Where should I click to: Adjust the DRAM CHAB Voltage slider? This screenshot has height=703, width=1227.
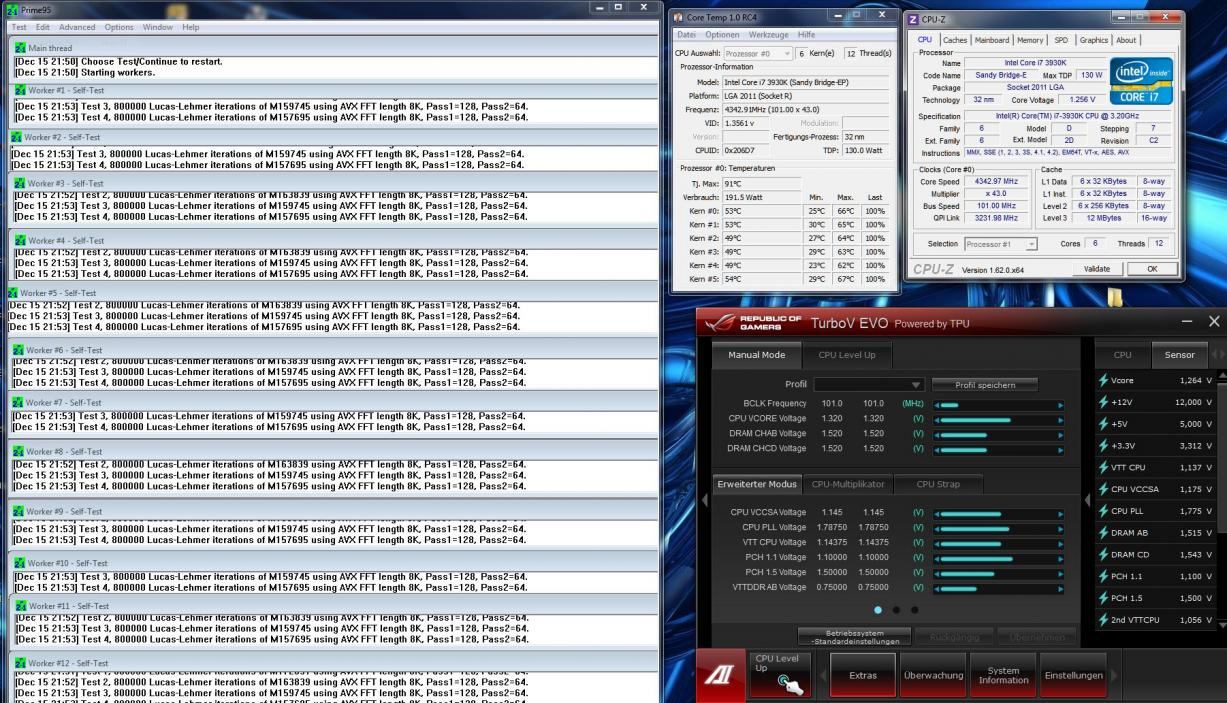point(998,434)
